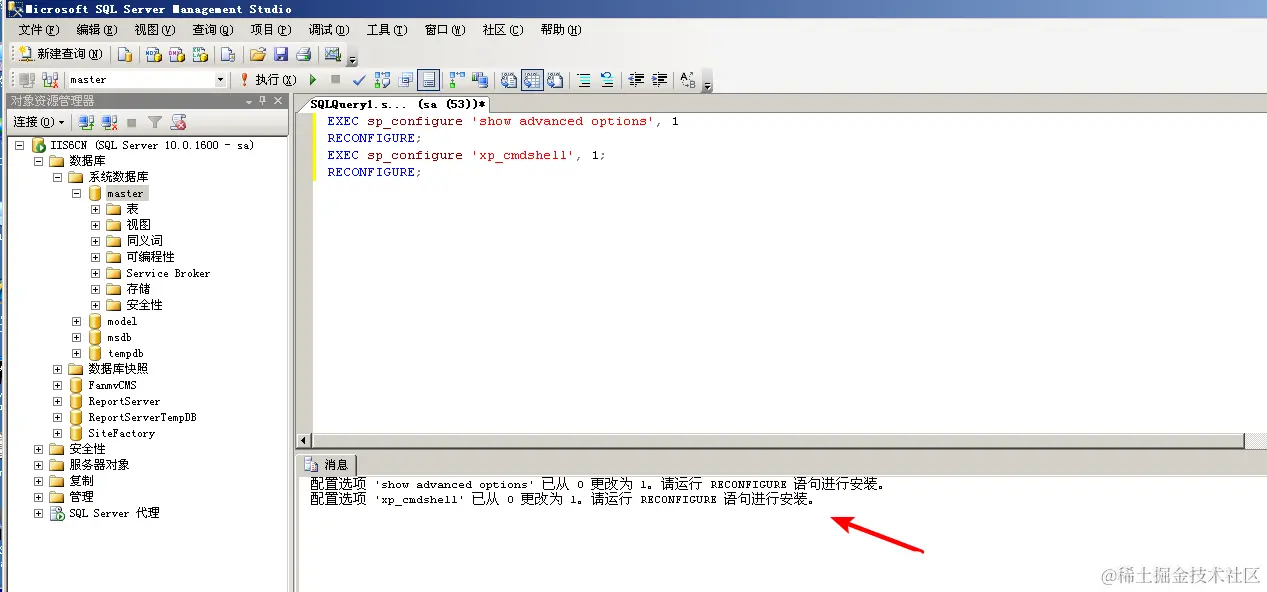
Task: Click the gray Cancel Executing Query square
Action: [335, 79]
